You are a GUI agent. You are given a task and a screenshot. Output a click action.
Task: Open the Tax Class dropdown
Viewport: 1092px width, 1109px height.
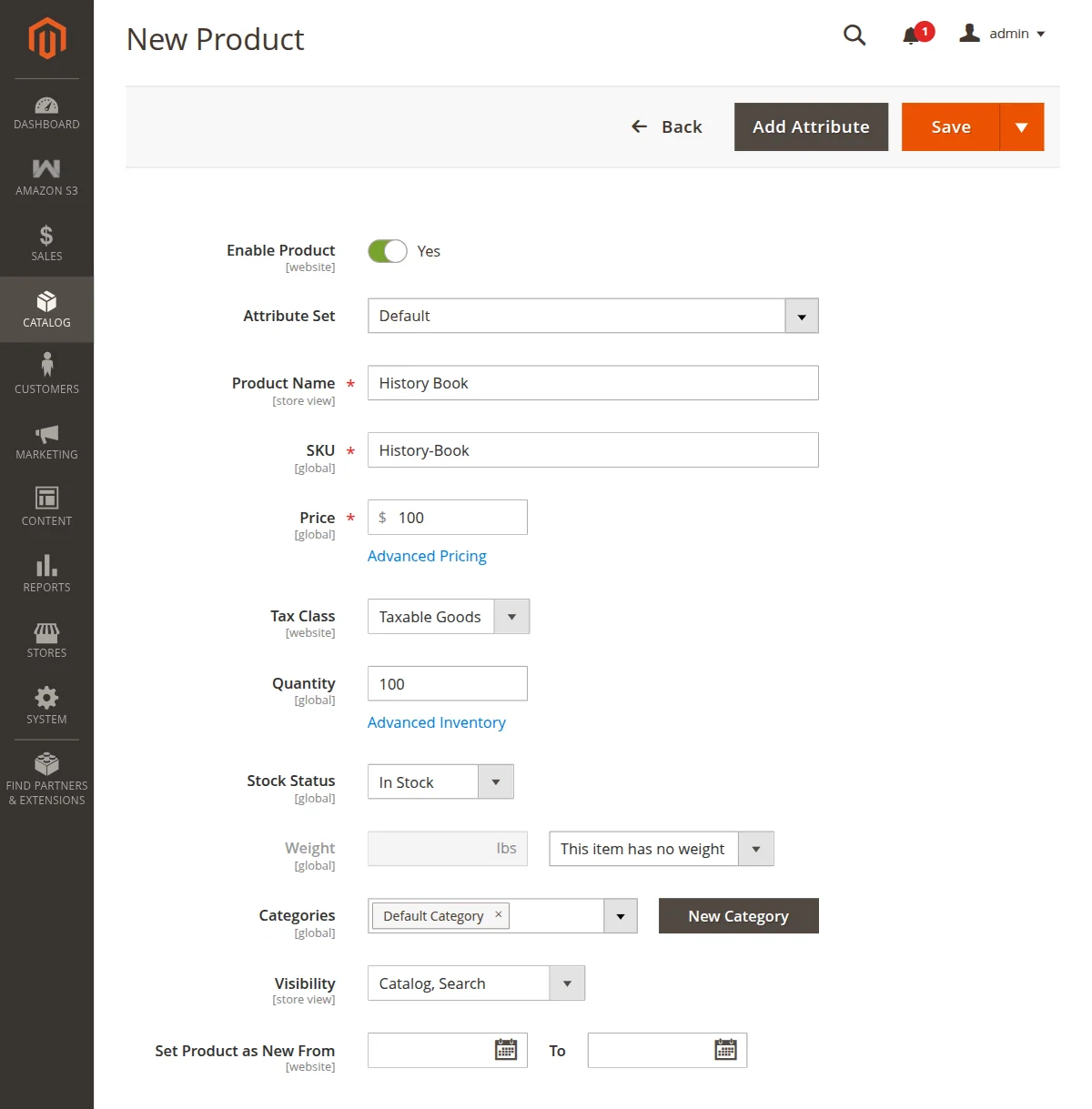pos(511,617)
